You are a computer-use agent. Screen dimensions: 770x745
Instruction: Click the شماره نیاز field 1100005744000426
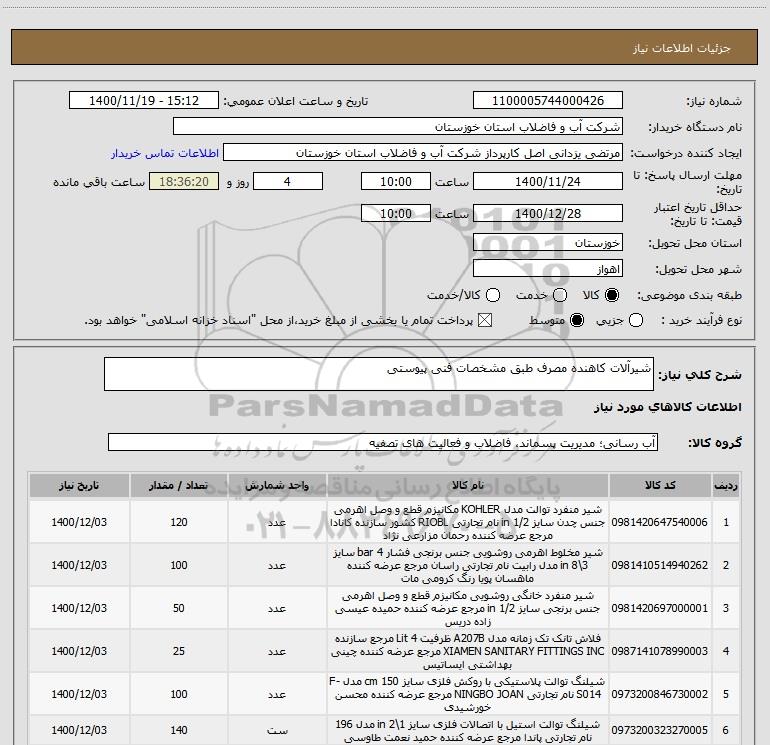tap(548, 100)
